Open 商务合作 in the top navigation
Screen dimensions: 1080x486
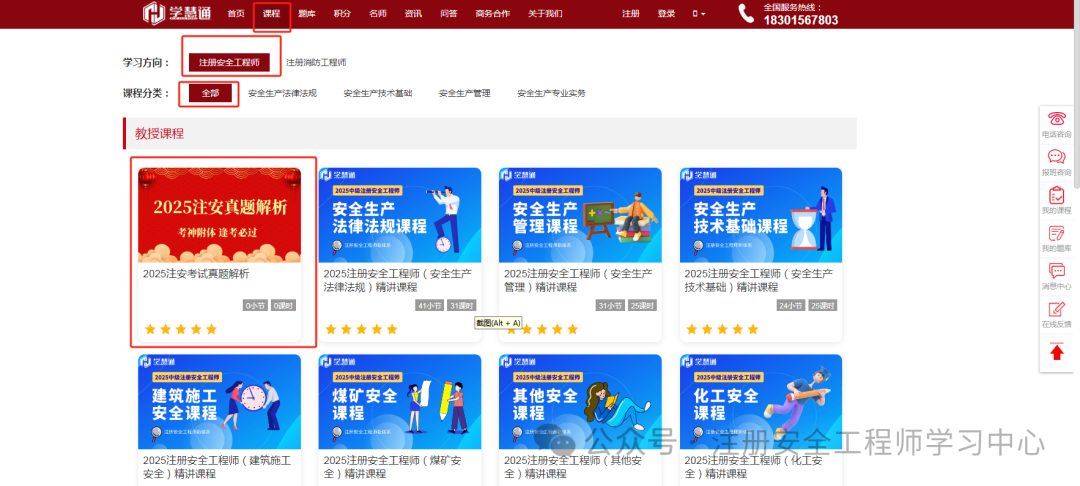click(492, 14)
